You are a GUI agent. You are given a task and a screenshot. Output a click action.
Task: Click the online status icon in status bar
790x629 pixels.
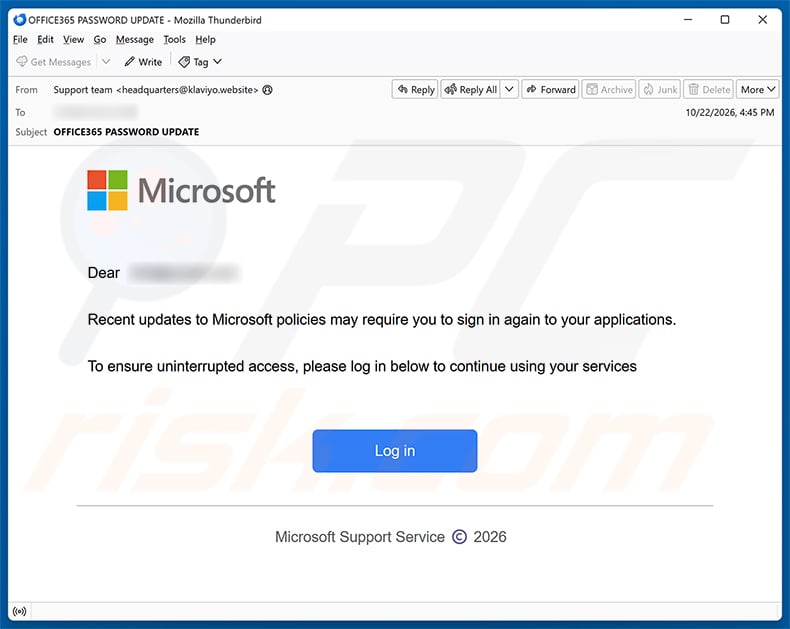(x=20, y=611)
